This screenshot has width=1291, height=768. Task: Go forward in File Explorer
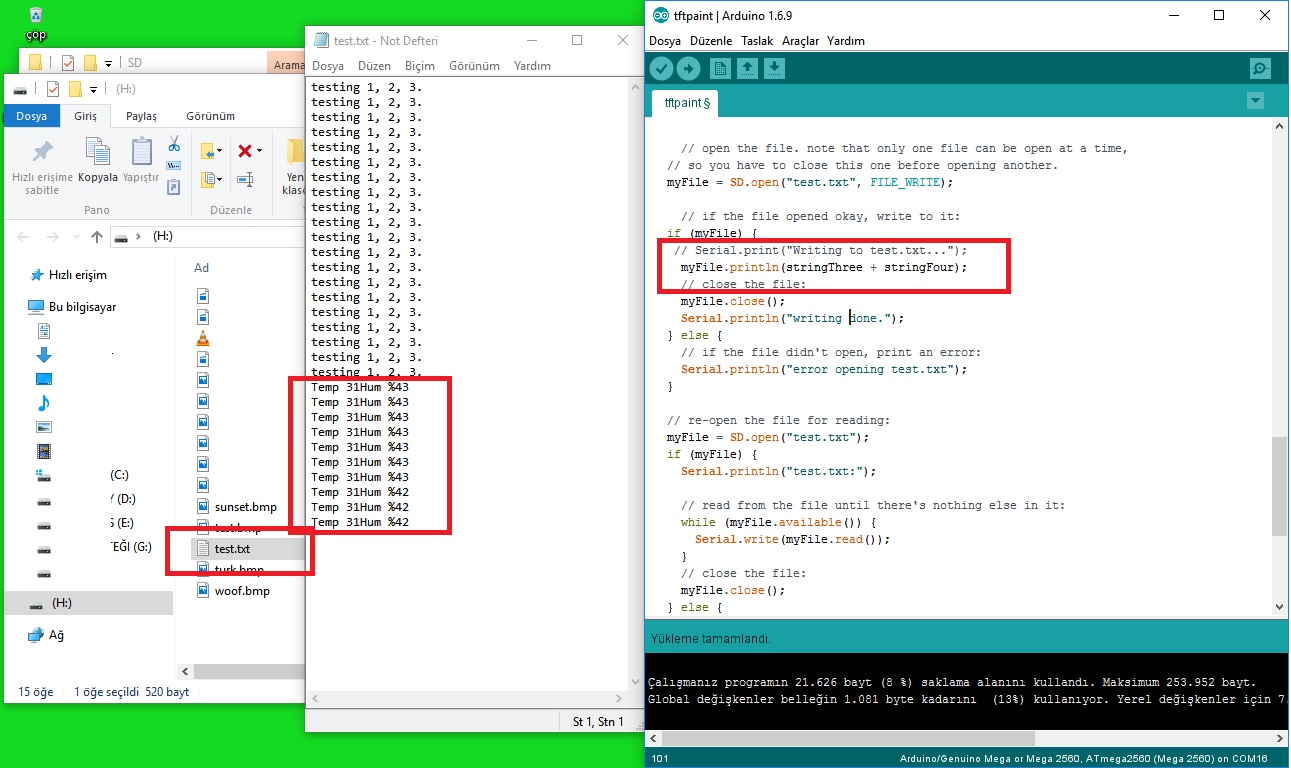coord(52,237)
